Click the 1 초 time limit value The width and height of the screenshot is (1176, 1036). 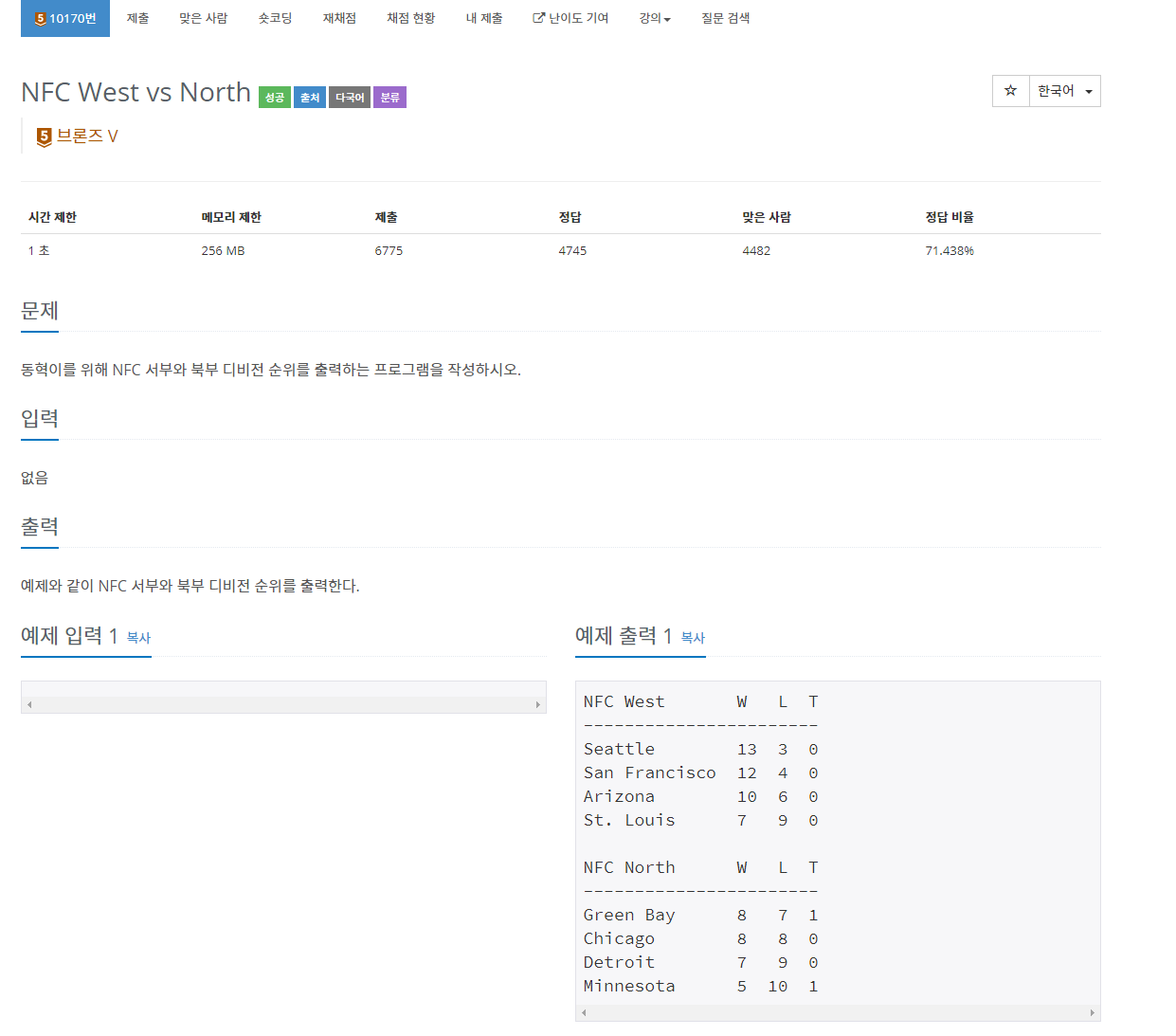click(x=39, y=251)
